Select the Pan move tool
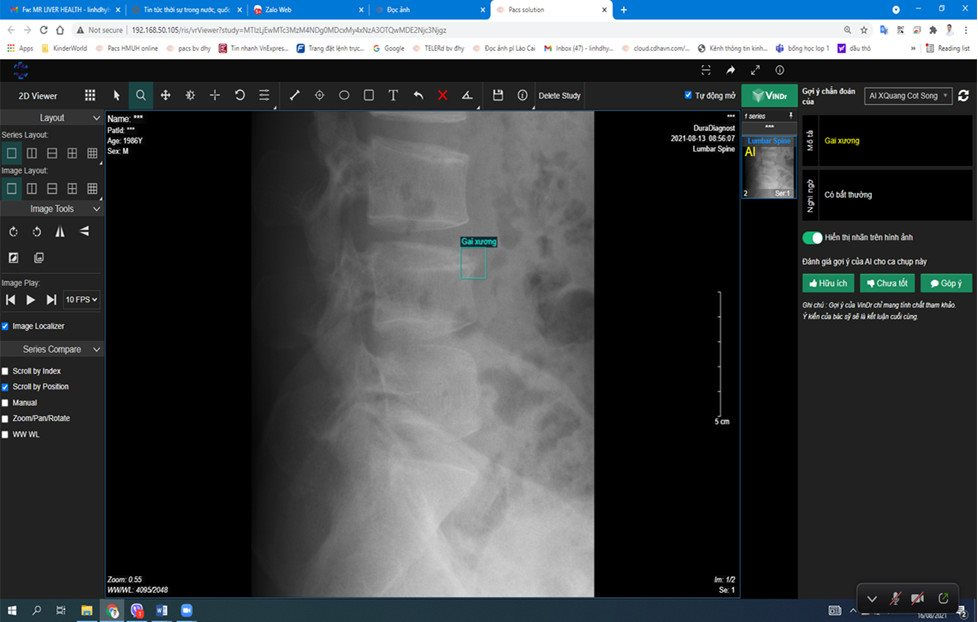978x622 pixels. coord(165,96)
